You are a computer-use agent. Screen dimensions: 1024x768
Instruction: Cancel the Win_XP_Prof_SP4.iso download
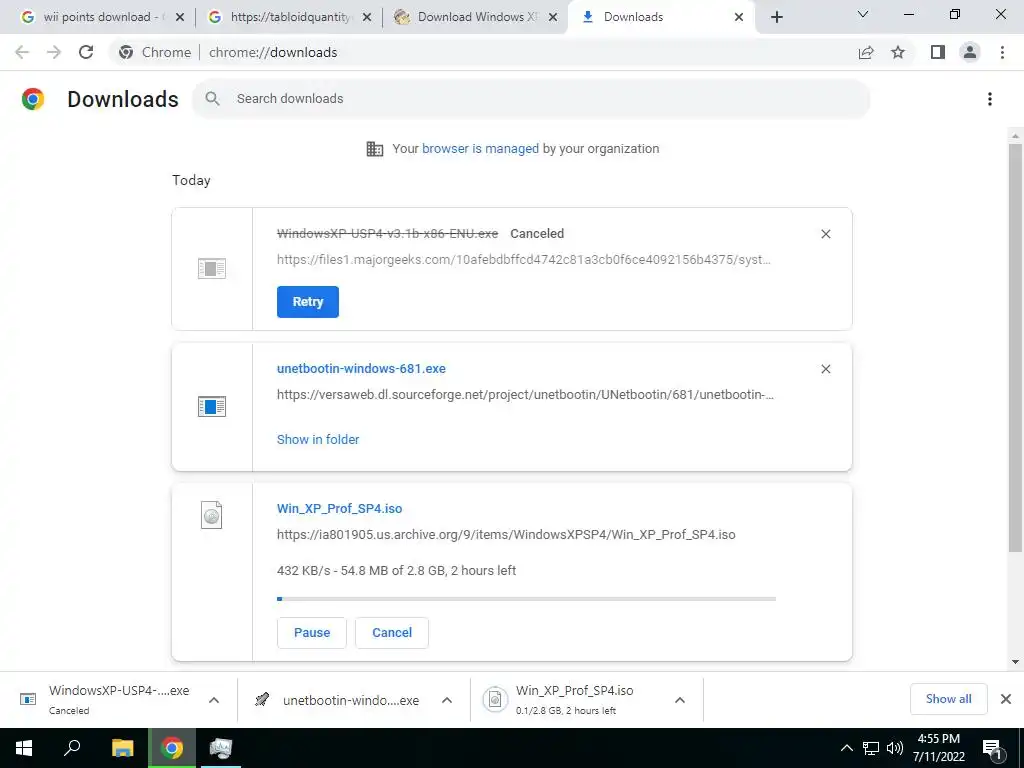[392, 633]
